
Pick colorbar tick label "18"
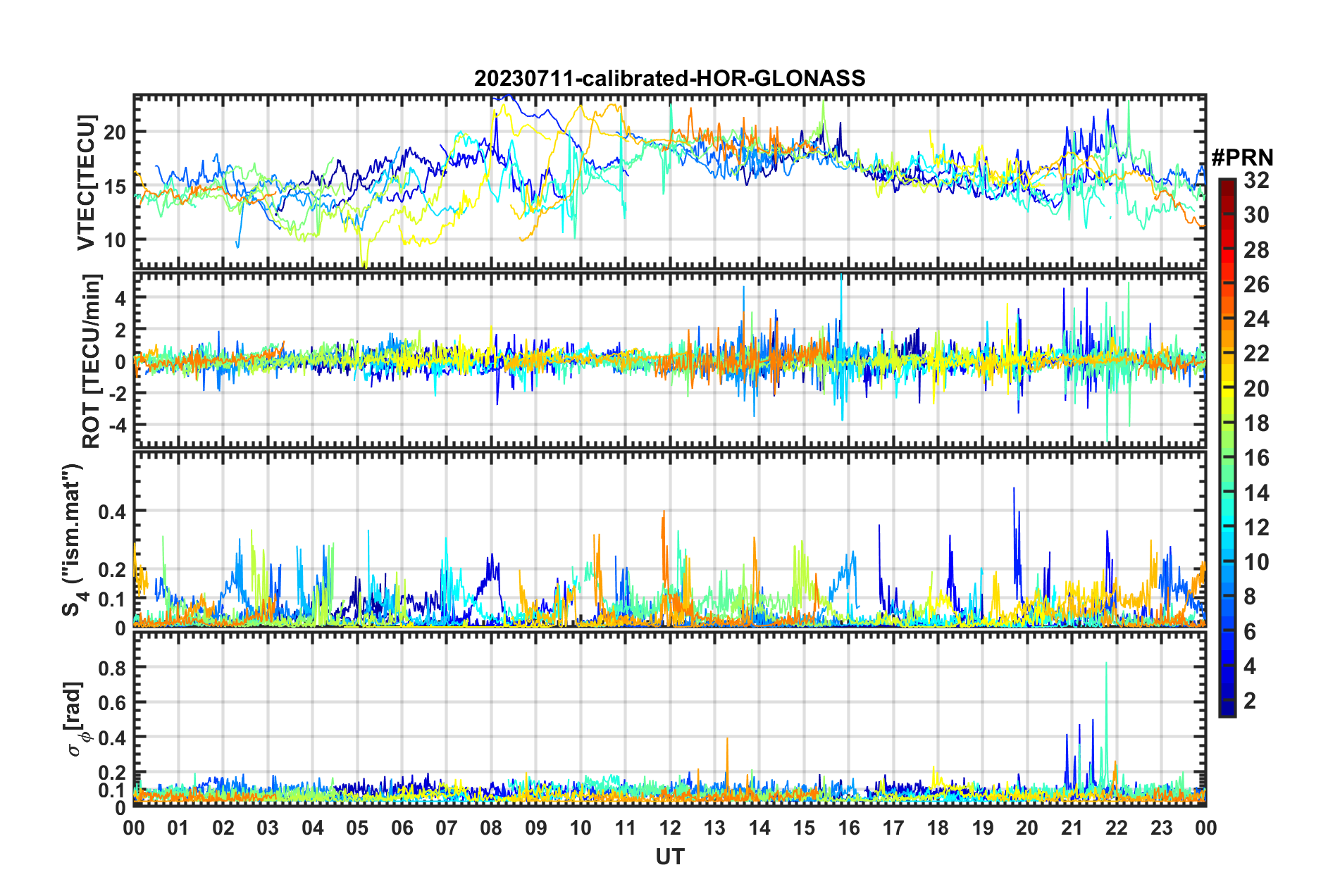coord(1256,423)
